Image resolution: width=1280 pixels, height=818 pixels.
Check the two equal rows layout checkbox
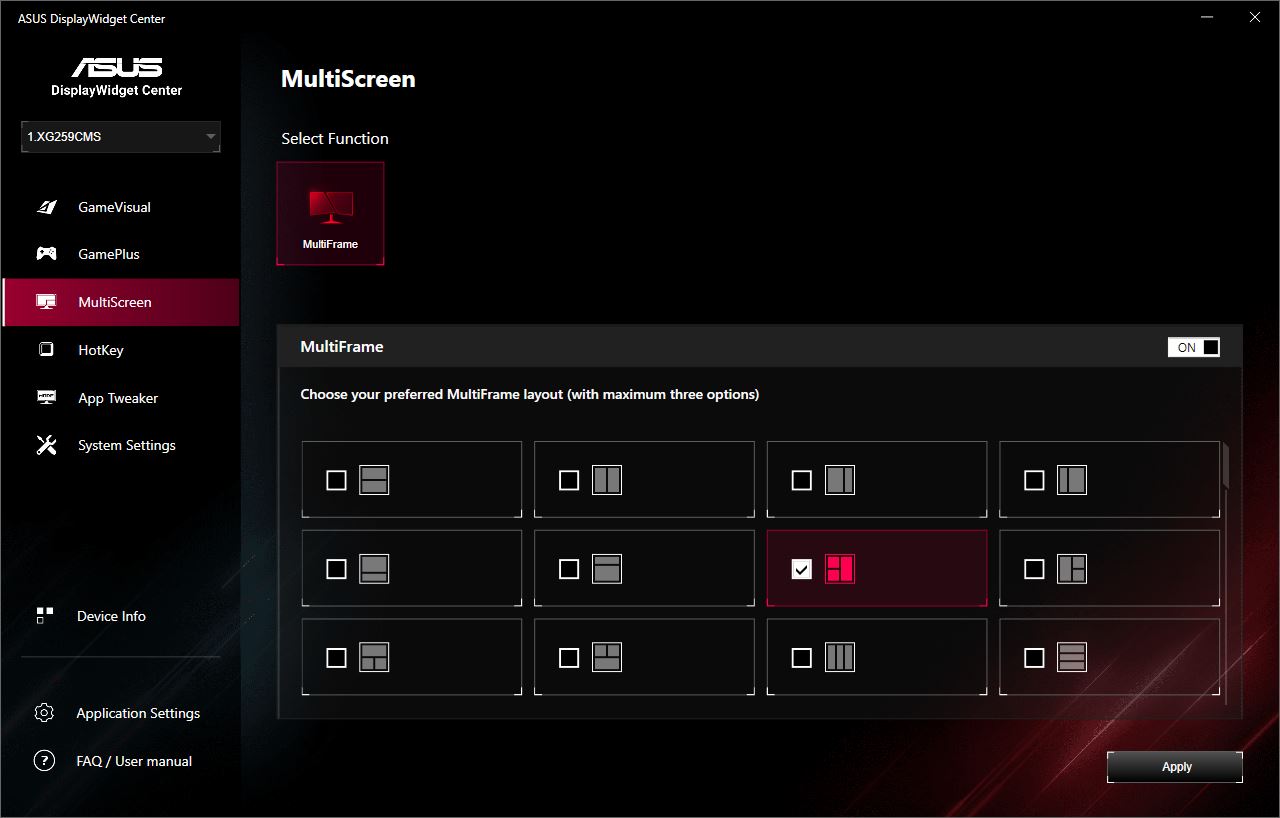(x=337, y=480)
